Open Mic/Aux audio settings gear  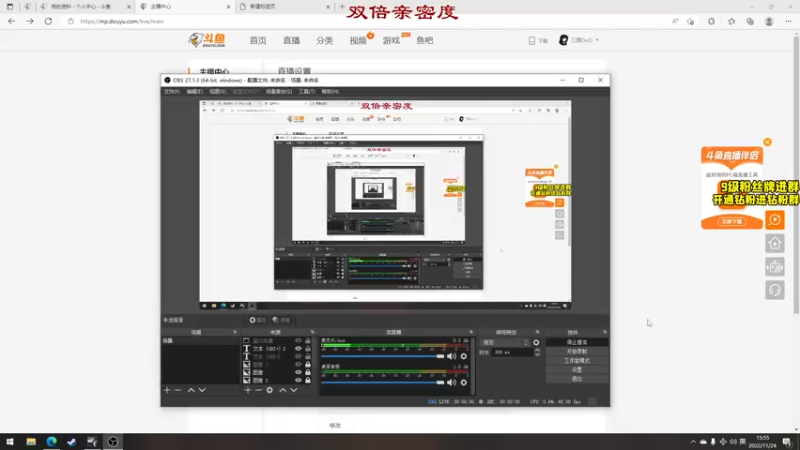tap(464, 356)
